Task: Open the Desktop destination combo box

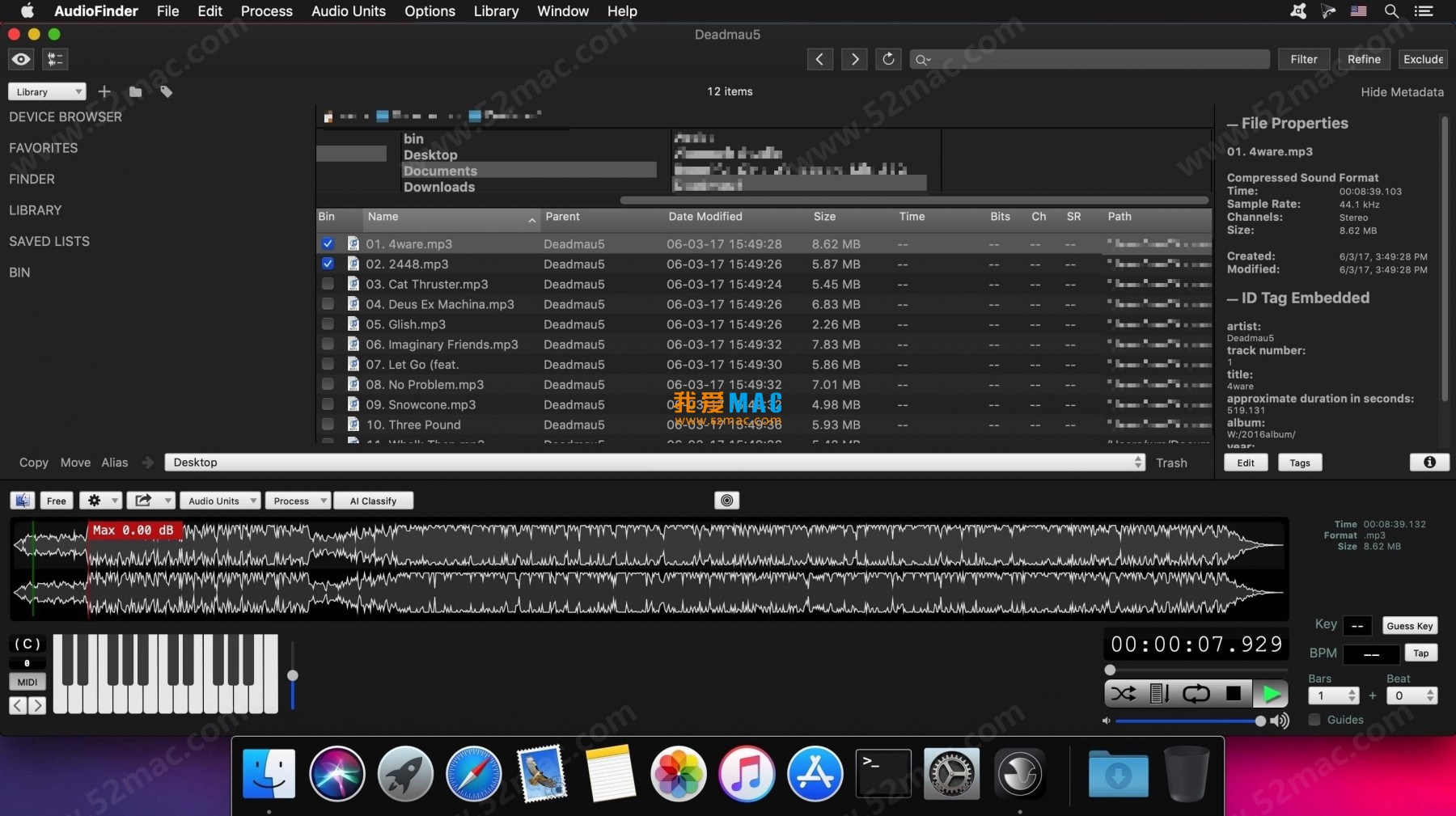Action: pyautogui.click(x=654, y=463)
